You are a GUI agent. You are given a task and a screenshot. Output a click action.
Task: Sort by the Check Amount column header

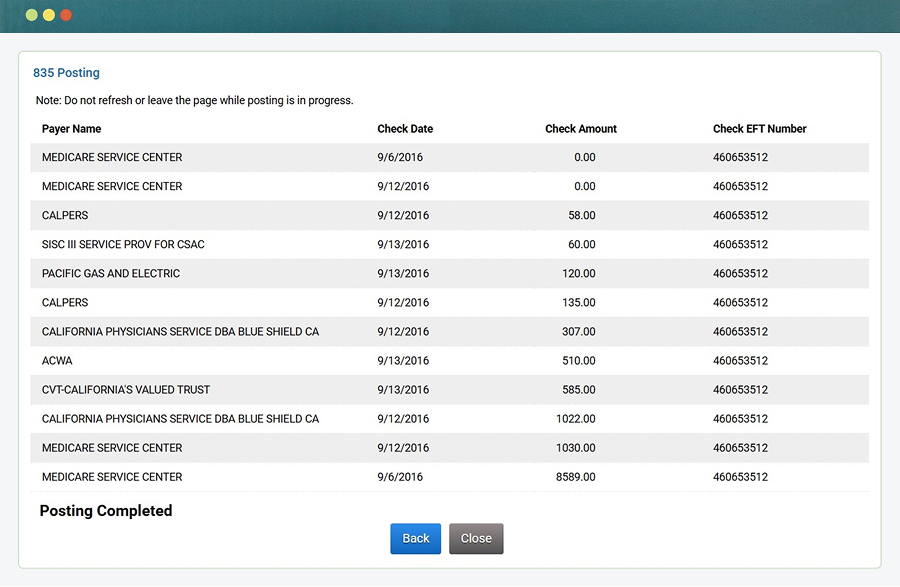pyautogui.click(x=581, y=128)
